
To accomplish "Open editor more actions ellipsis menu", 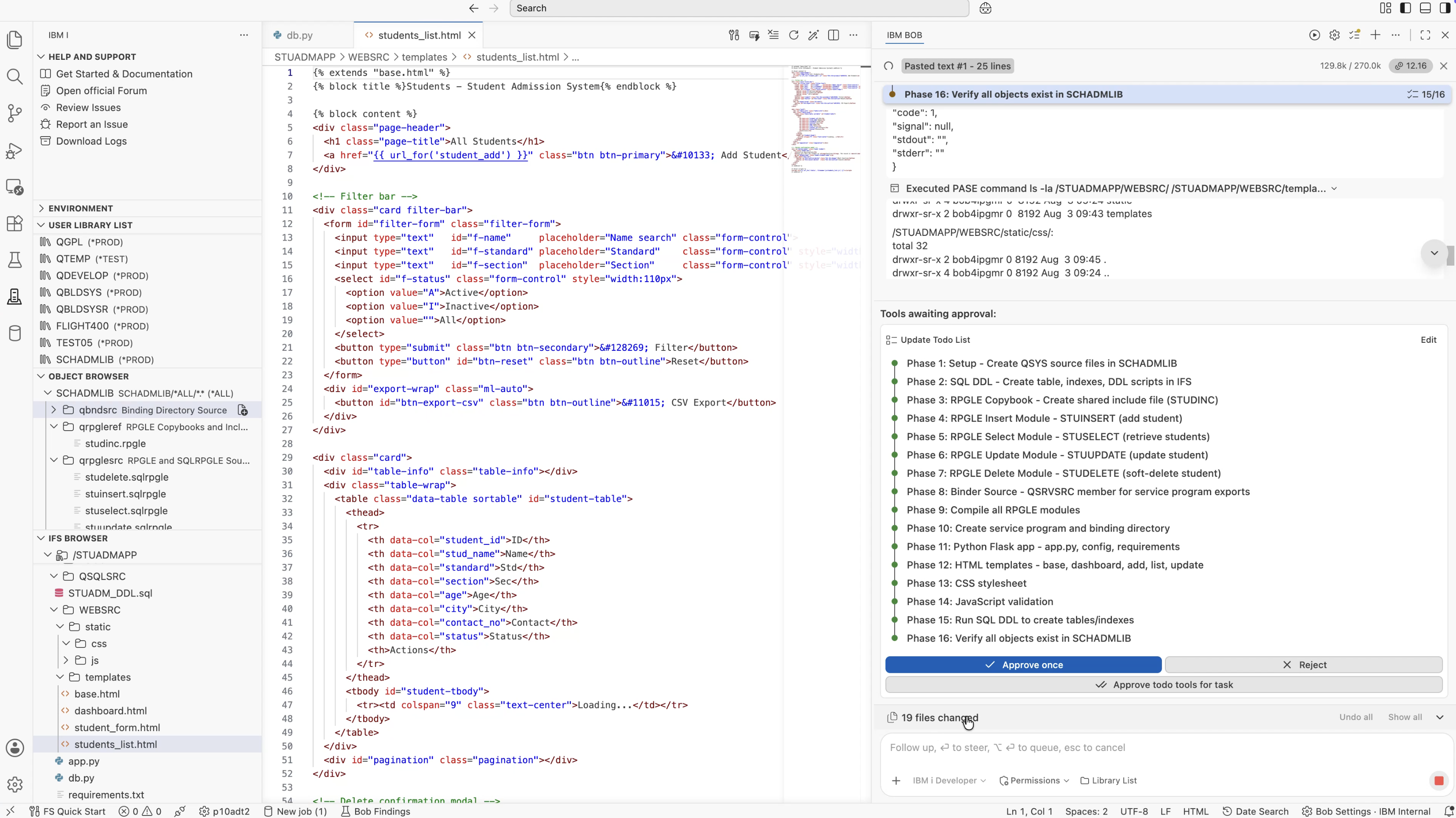I will click(x=854, y=35).
